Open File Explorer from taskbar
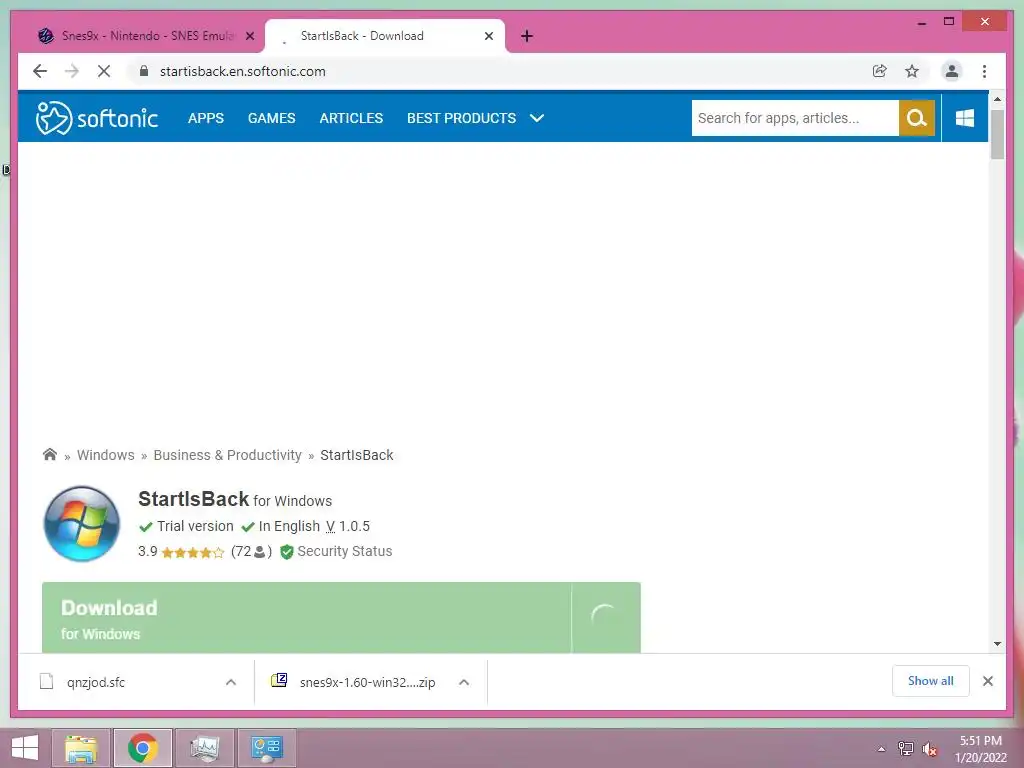The height and width of the screenshot is (768, 1024). pyautogui.click(x=81, y=748)
